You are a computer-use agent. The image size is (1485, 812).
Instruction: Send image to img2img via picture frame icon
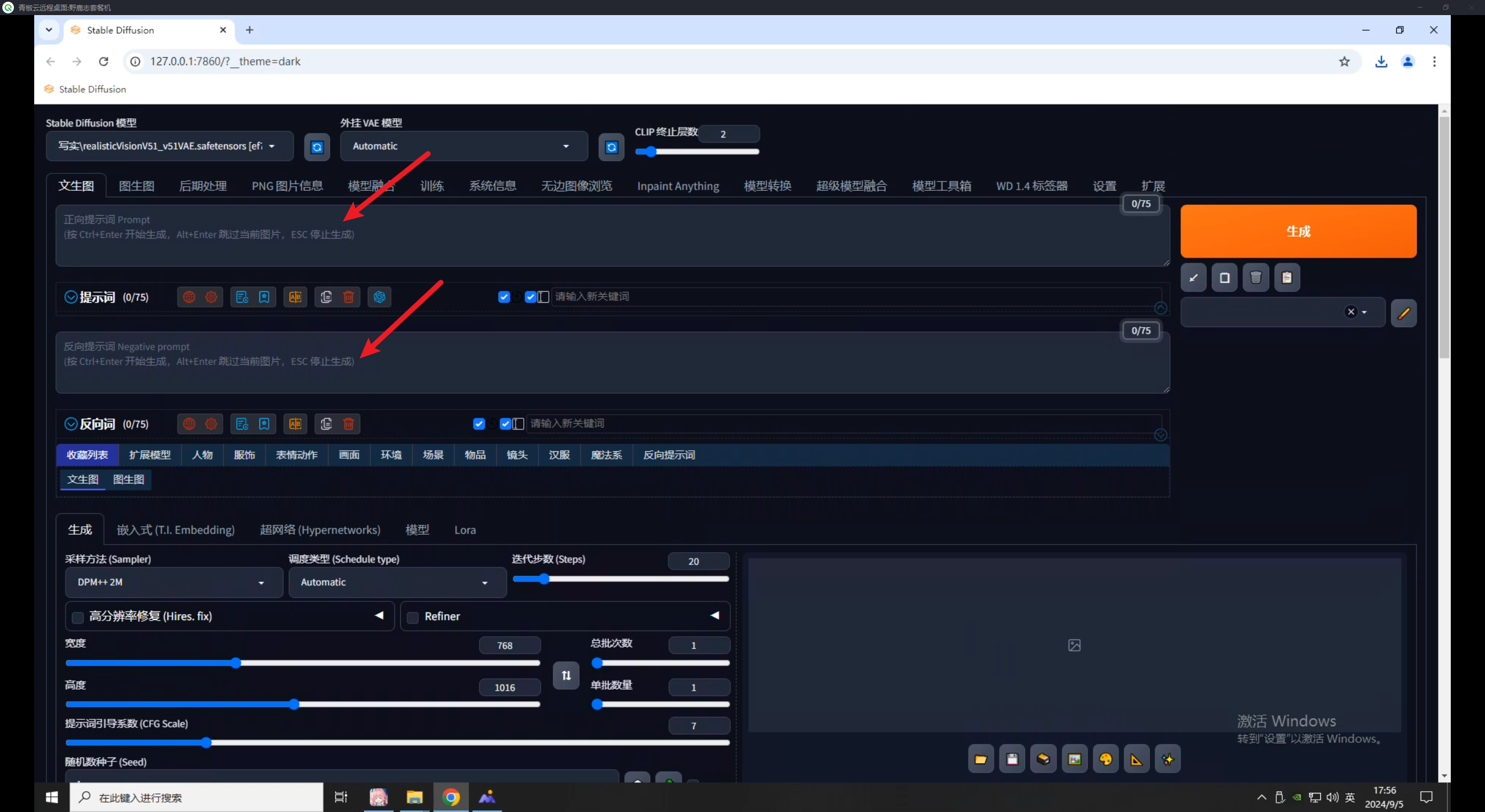(x=1074, y=759)
